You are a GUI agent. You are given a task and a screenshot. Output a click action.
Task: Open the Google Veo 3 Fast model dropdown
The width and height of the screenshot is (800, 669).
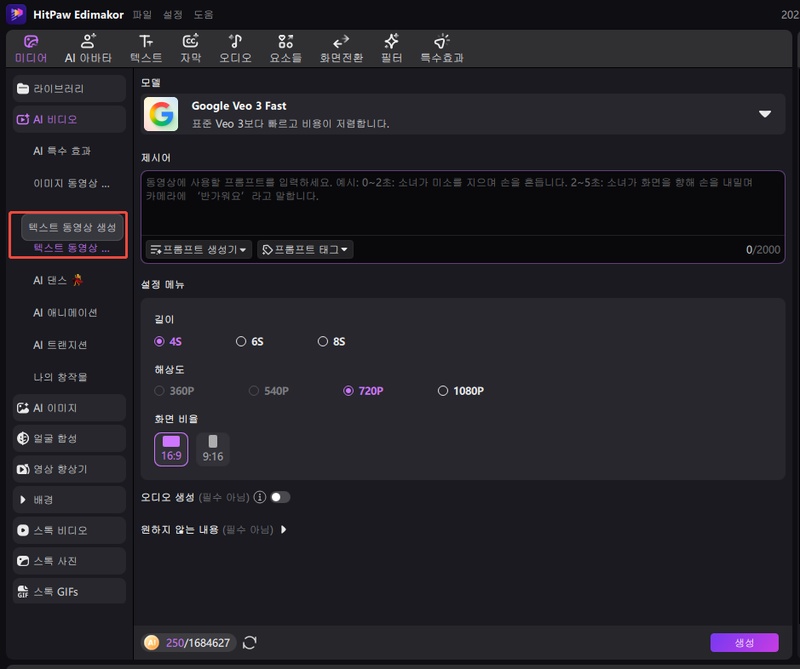coord(766,112)
